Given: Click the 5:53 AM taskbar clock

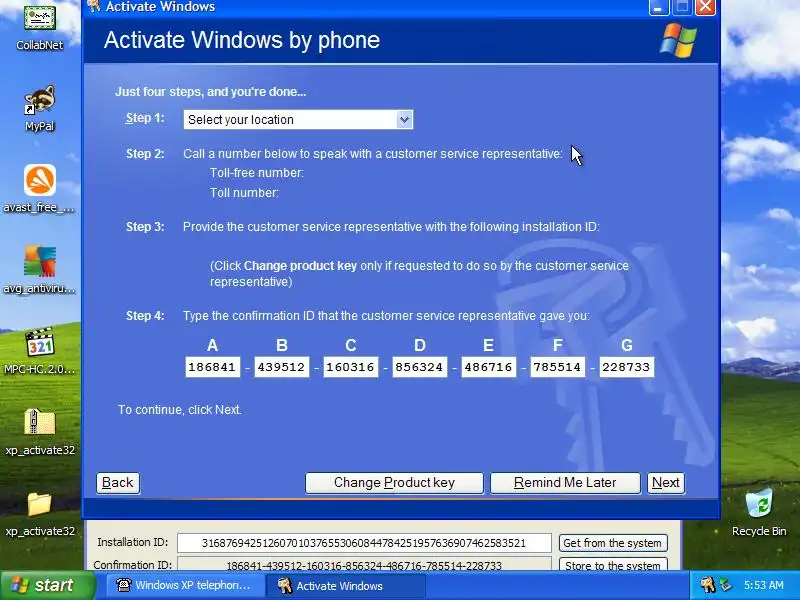Looking at the screenshot, I should (x=764, y=585).
